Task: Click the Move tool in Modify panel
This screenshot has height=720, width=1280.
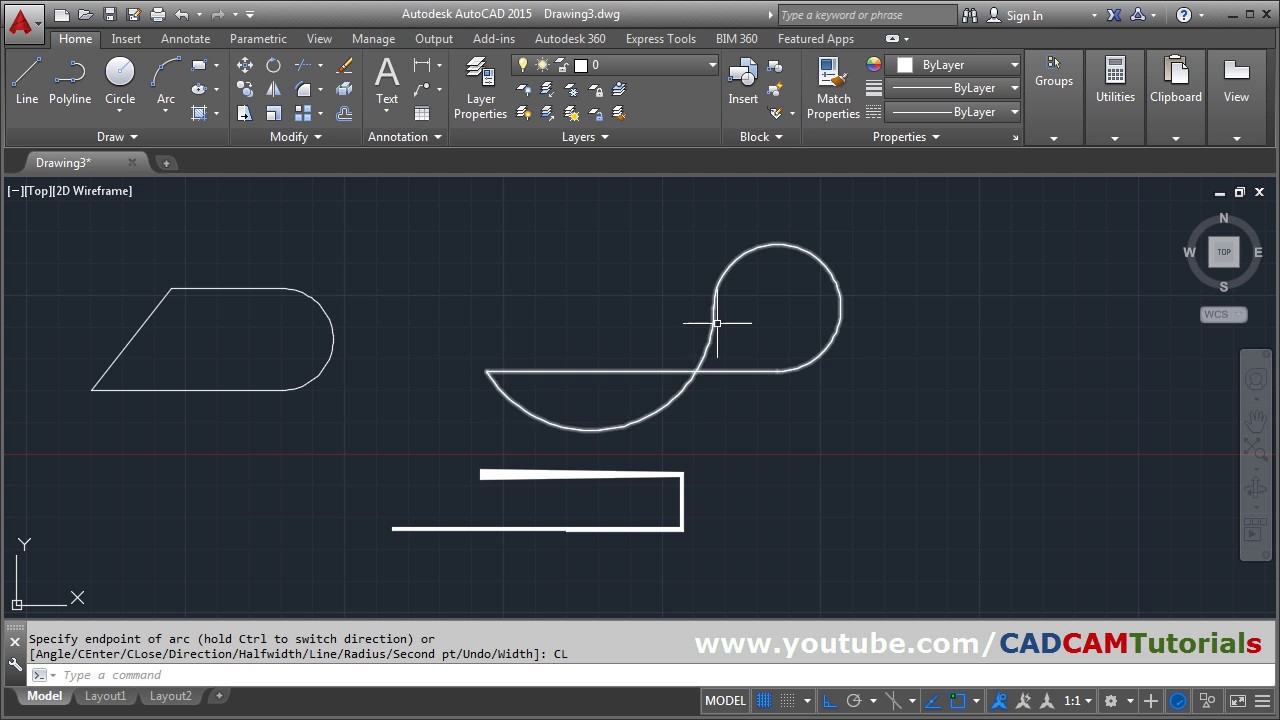Action: [x=245, y=65]
